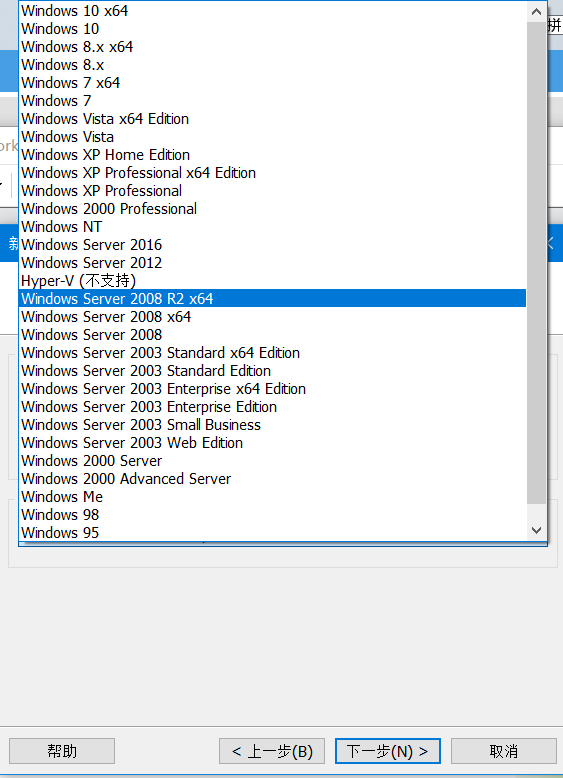Click the list scrollbar up arrow
The width and height of the screenshot is (563, 778).
coord(536,11)
